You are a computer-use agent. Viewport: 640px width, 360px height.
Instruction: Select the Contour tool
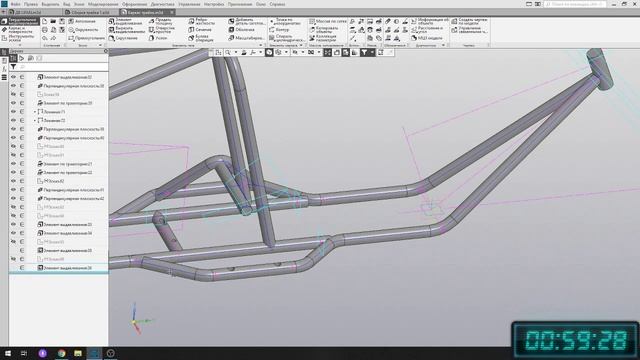click(x=279, y=30)
